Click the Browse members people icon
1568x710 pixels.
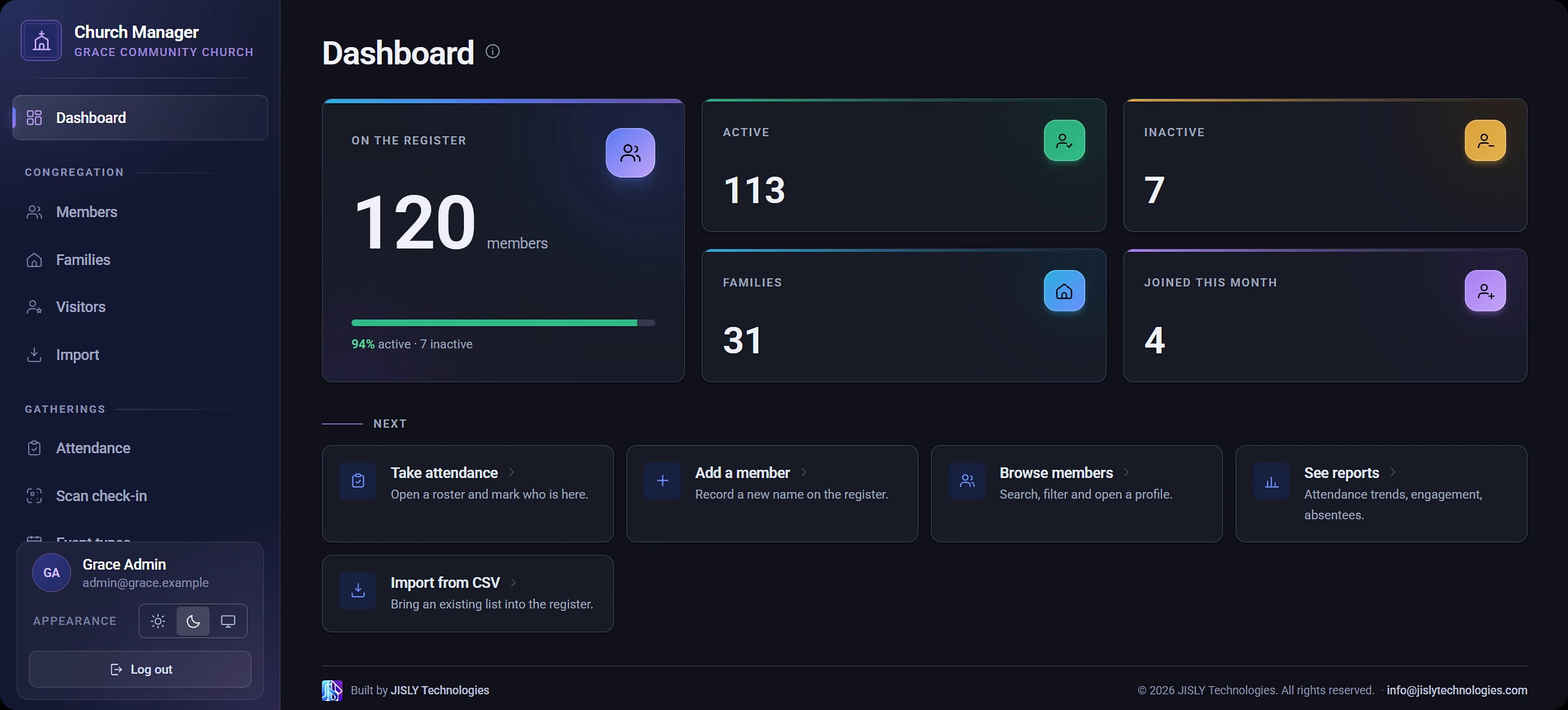tap(967, 481)
